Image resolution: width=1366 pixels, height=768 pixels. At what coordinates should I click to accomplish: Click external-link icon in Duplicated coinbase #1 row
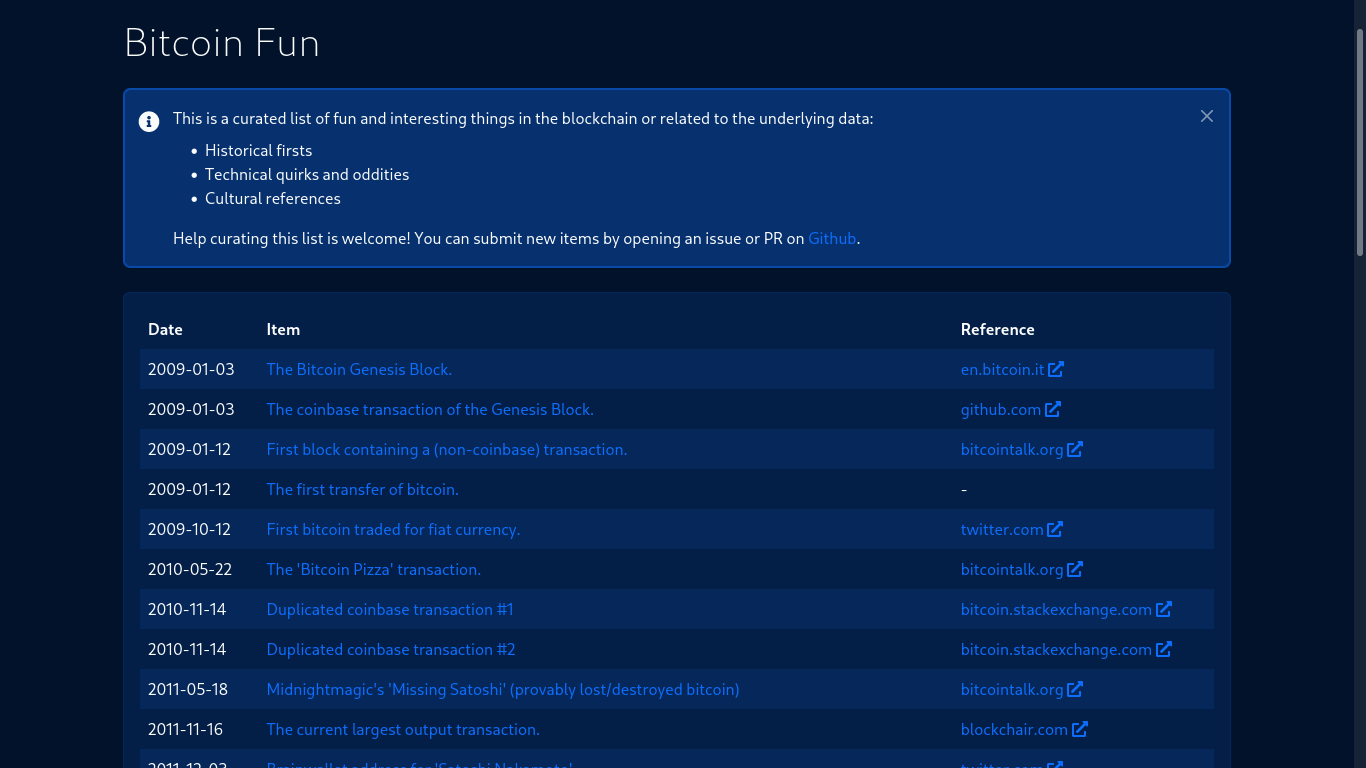click(x=1164, y=609)
